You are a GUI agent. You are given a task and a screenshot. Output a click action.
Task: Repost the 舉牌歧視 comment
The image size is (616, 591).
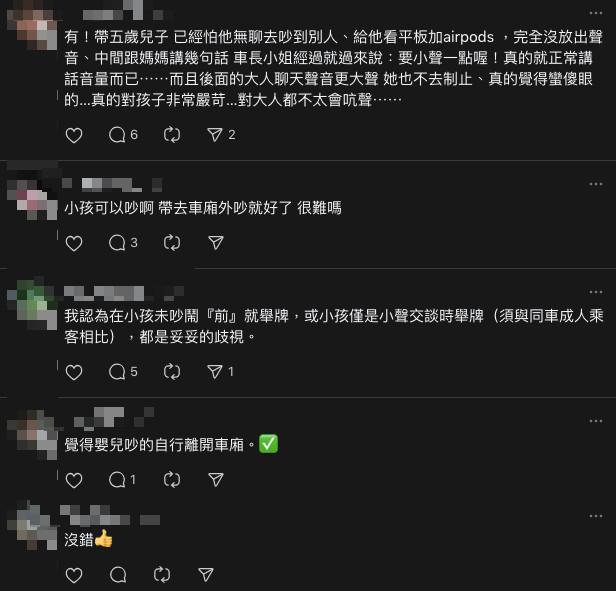pyautogui.click(x=172, y=372)
